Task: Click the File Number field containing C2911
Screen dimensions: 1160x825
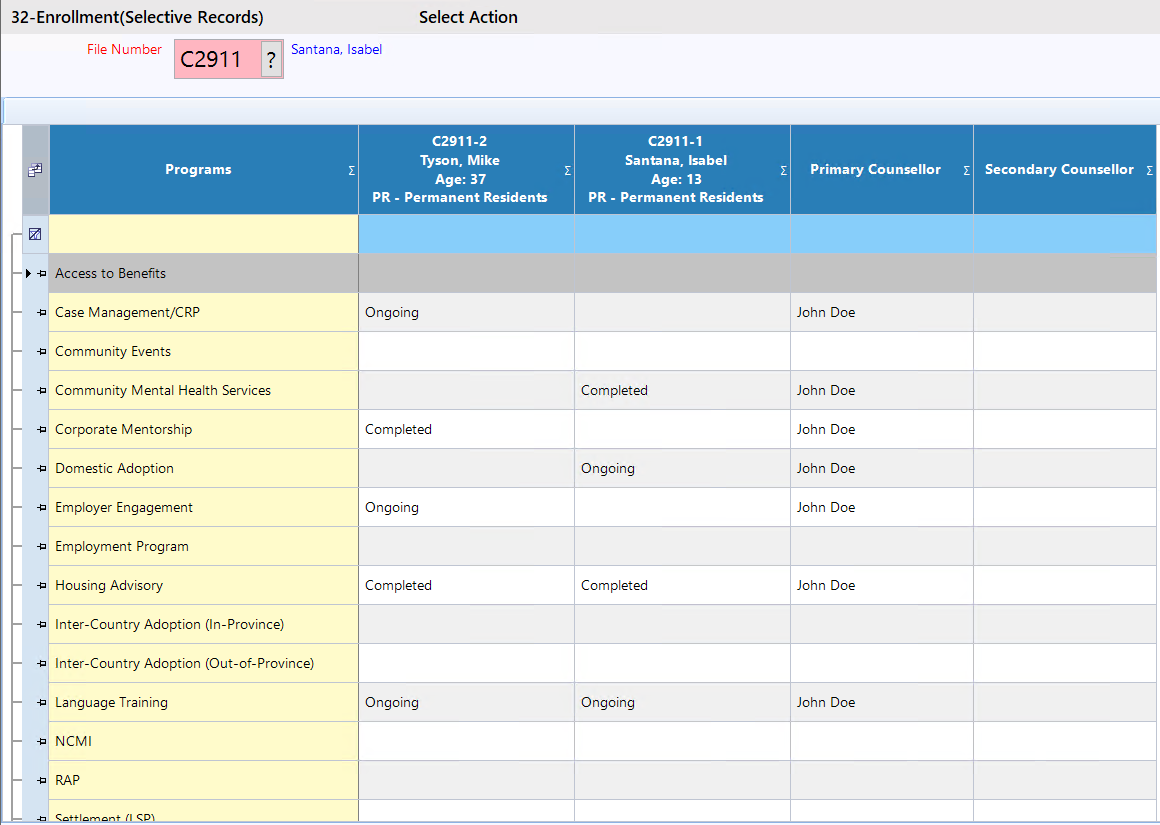Action: 218,59
